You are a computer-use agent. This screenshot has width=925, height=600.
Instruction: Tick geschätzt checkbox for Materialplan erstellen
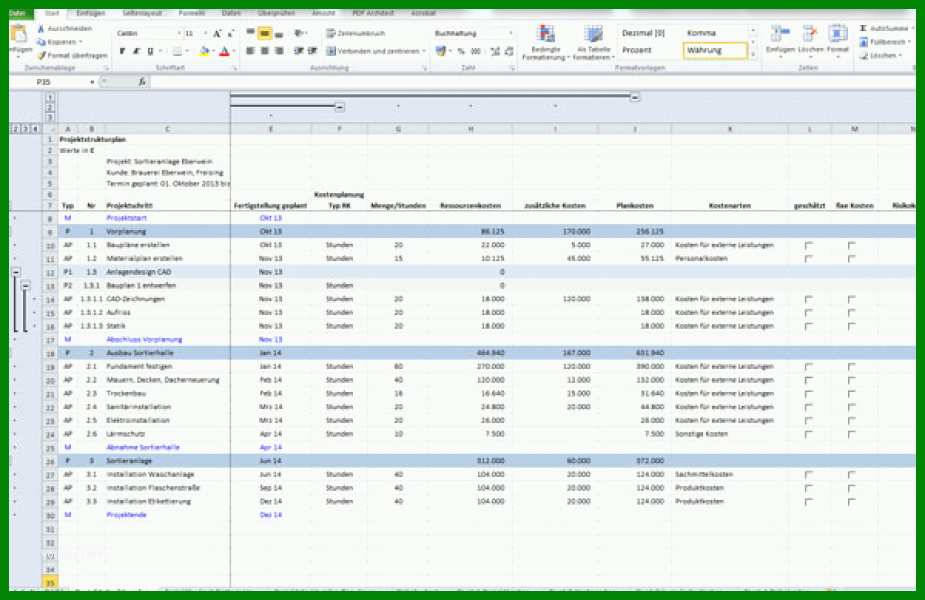(809, 258)
